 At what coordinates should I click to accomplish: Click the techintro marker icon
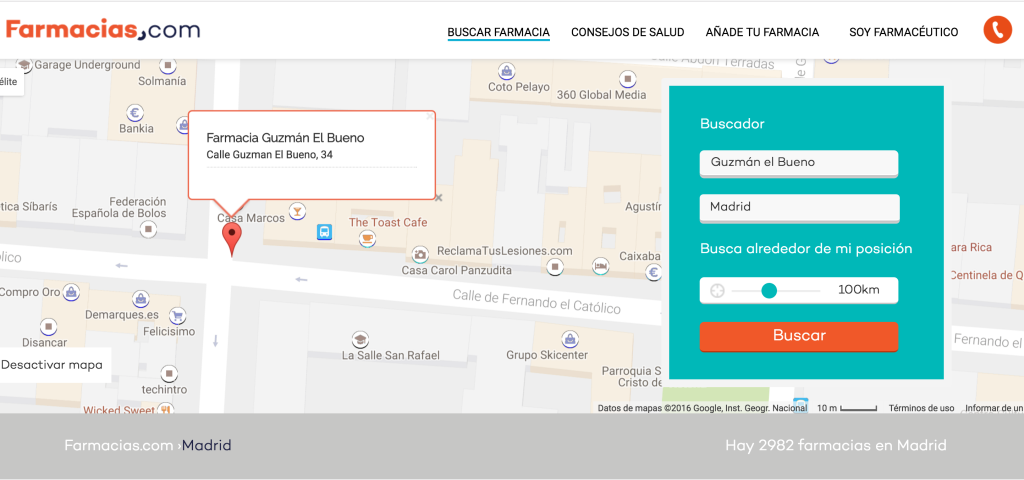[169, 373]
